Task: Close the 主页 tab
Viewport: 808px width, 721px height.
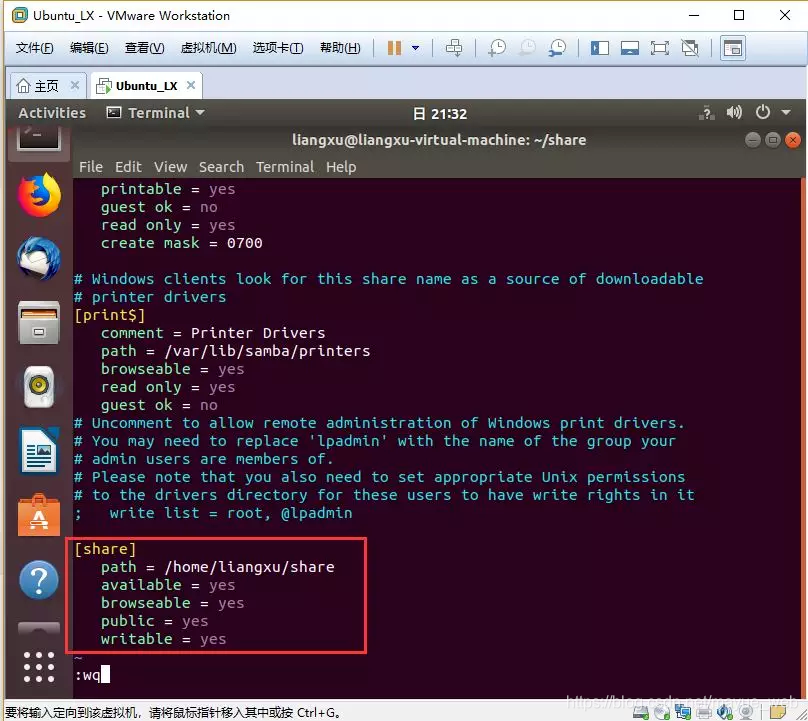Action: pos(75,85)
